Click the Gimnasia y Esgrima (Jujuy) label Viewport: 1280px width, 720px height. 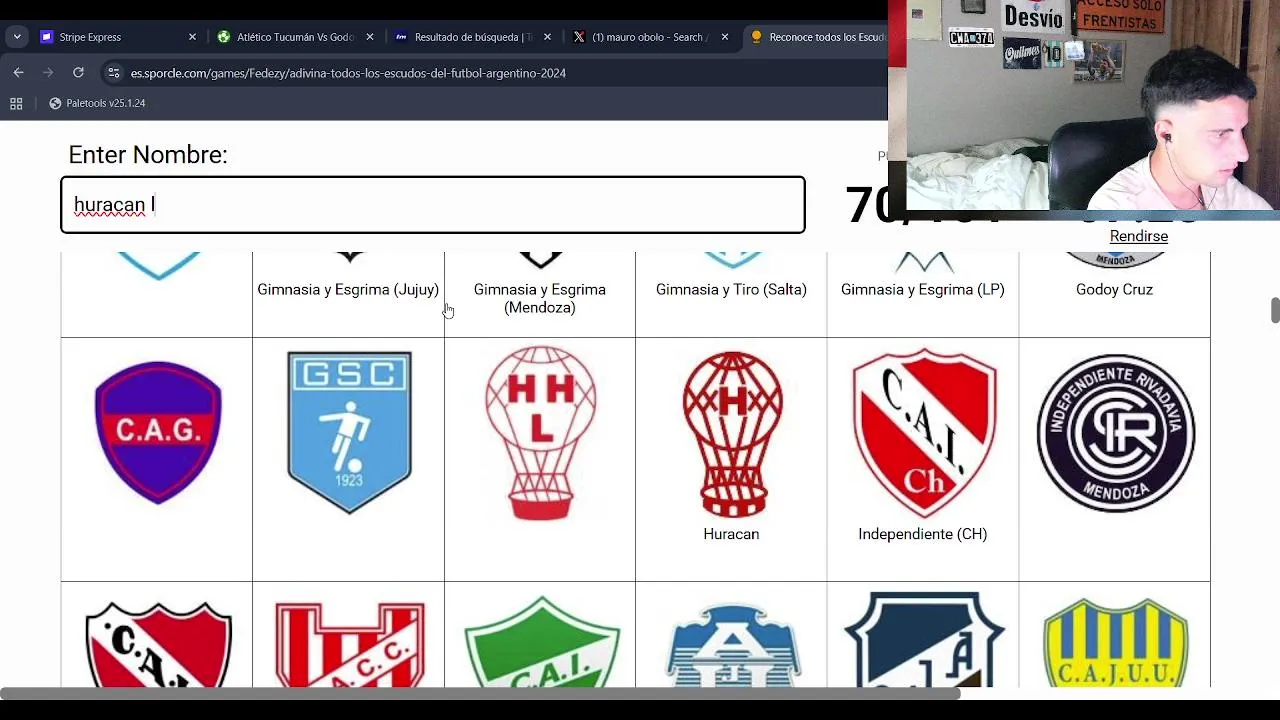pos(348,289)
